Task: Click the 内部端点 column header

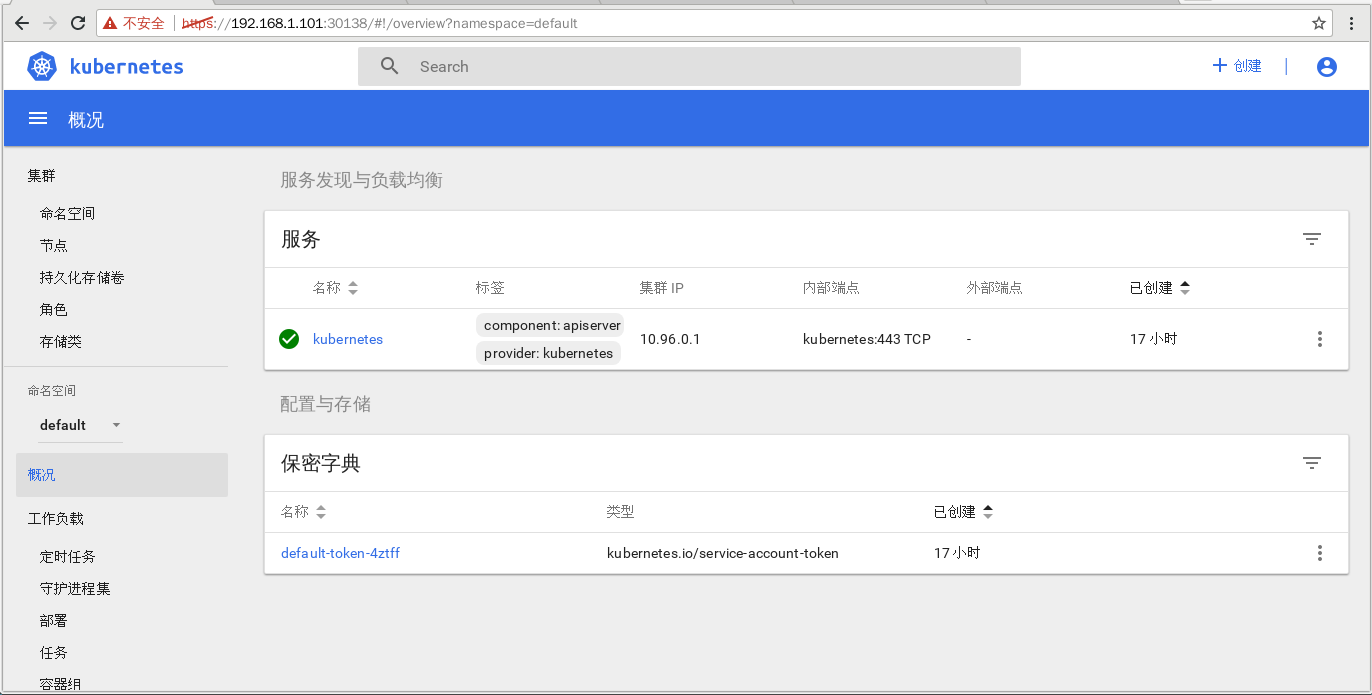Action: pyautogui.click(x=831, y=288)
